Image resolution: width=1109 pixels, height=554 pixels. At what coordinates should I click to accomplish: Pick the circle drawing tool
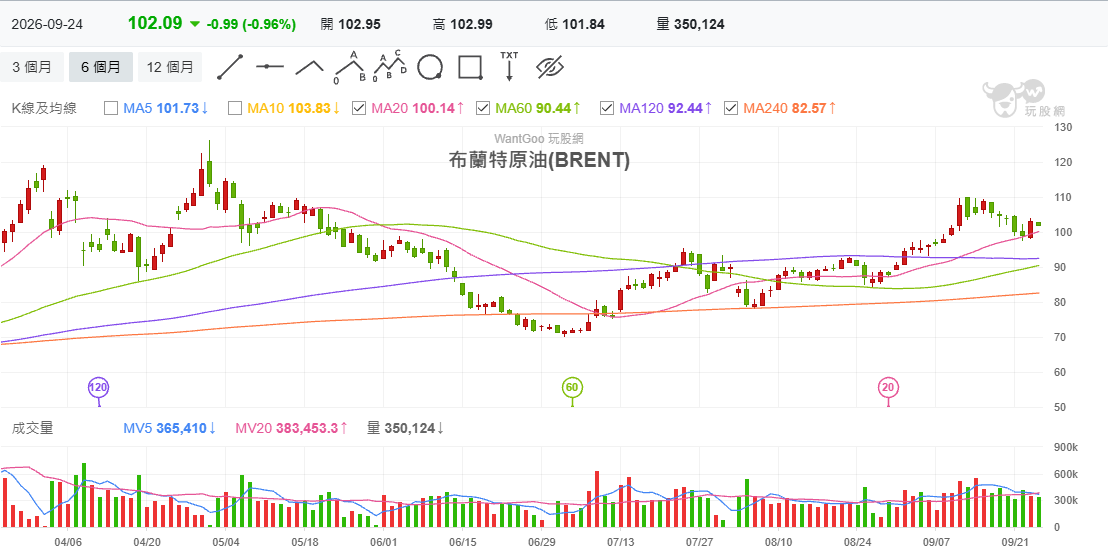(429, 67)
